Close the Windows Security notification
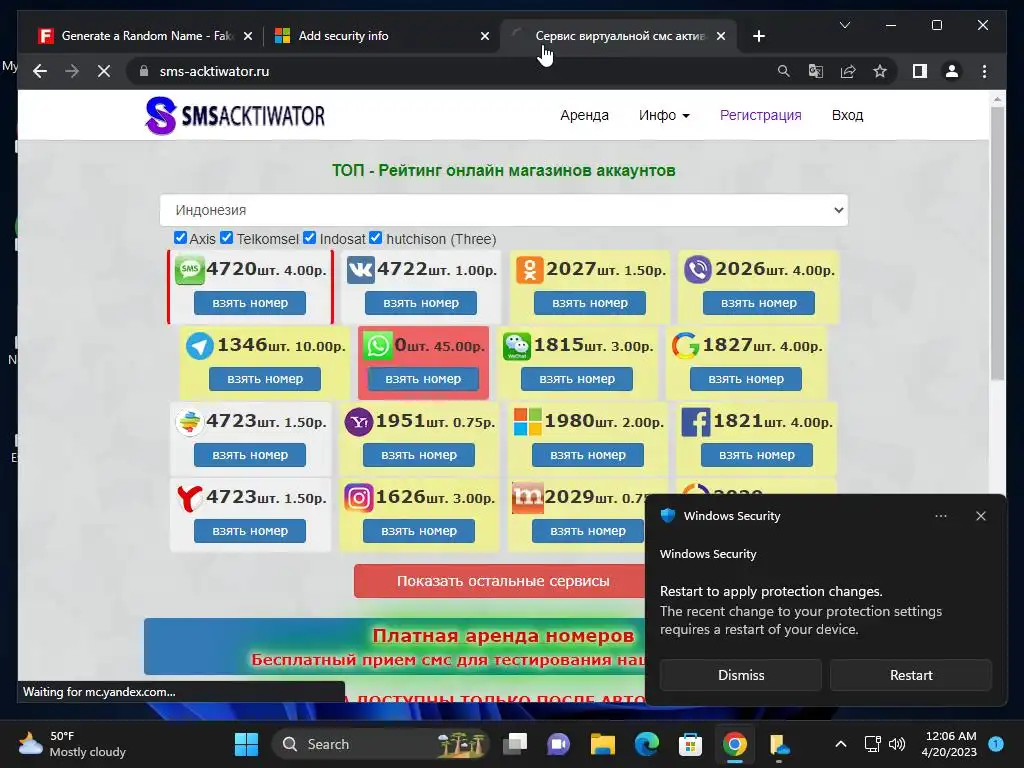Viewport: 1024px width, 768px height. 980,516
